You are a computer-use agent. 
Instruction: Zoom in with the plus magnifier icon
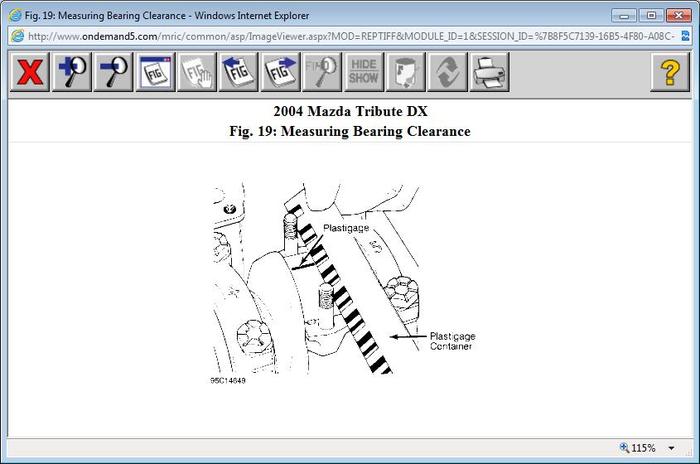tap(72, 72)
